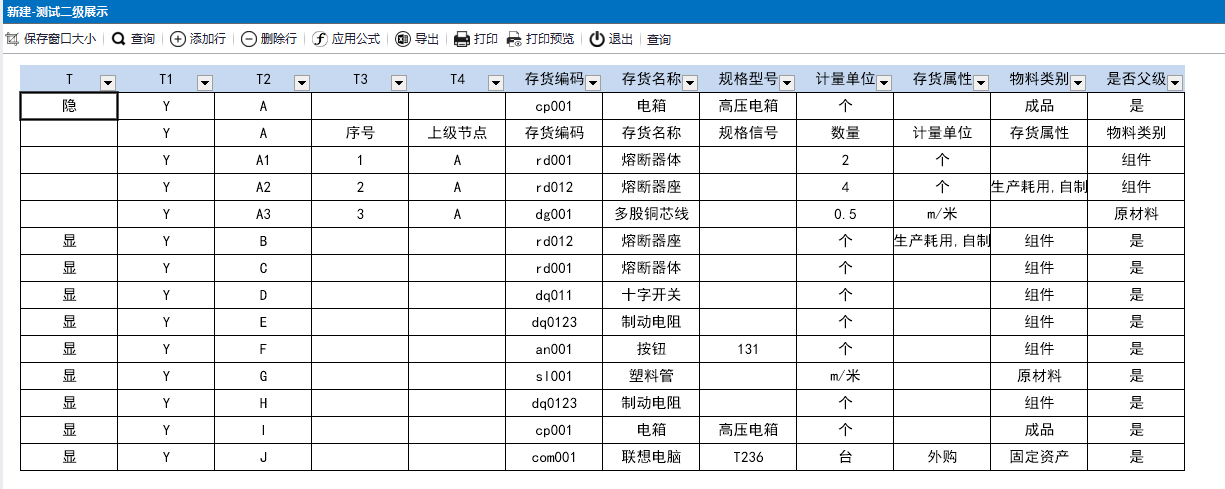Select the 多股铜芯线 cell

coord(651,213)
